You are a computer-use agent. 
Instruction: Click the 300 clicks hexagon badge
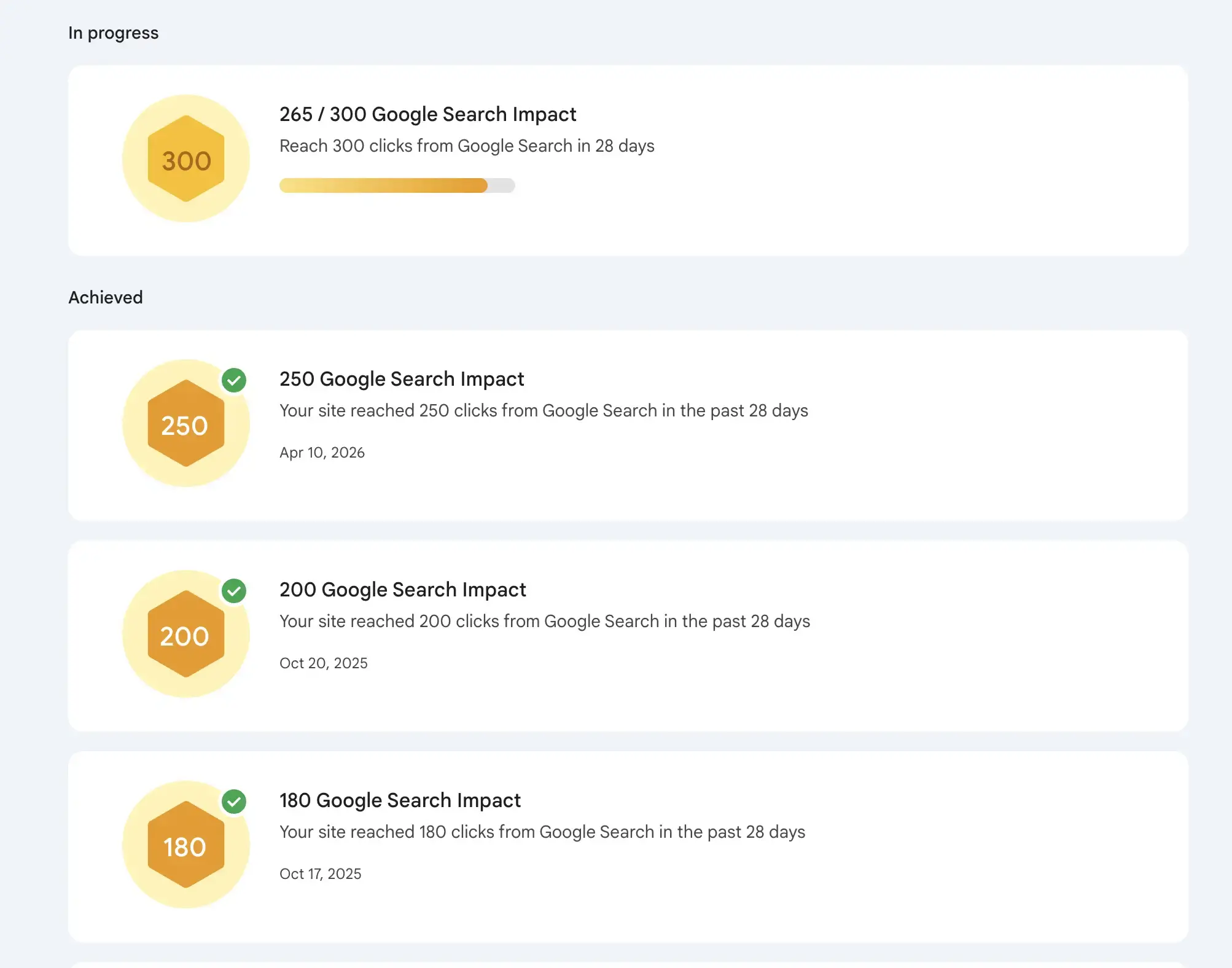186,158
